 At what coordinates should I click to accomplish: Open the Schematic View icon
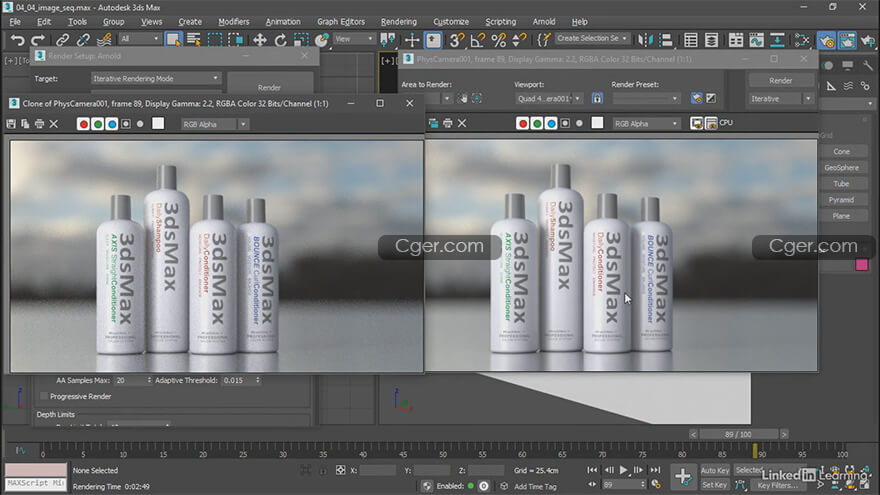pyautogui.click(x=777, y=40)
